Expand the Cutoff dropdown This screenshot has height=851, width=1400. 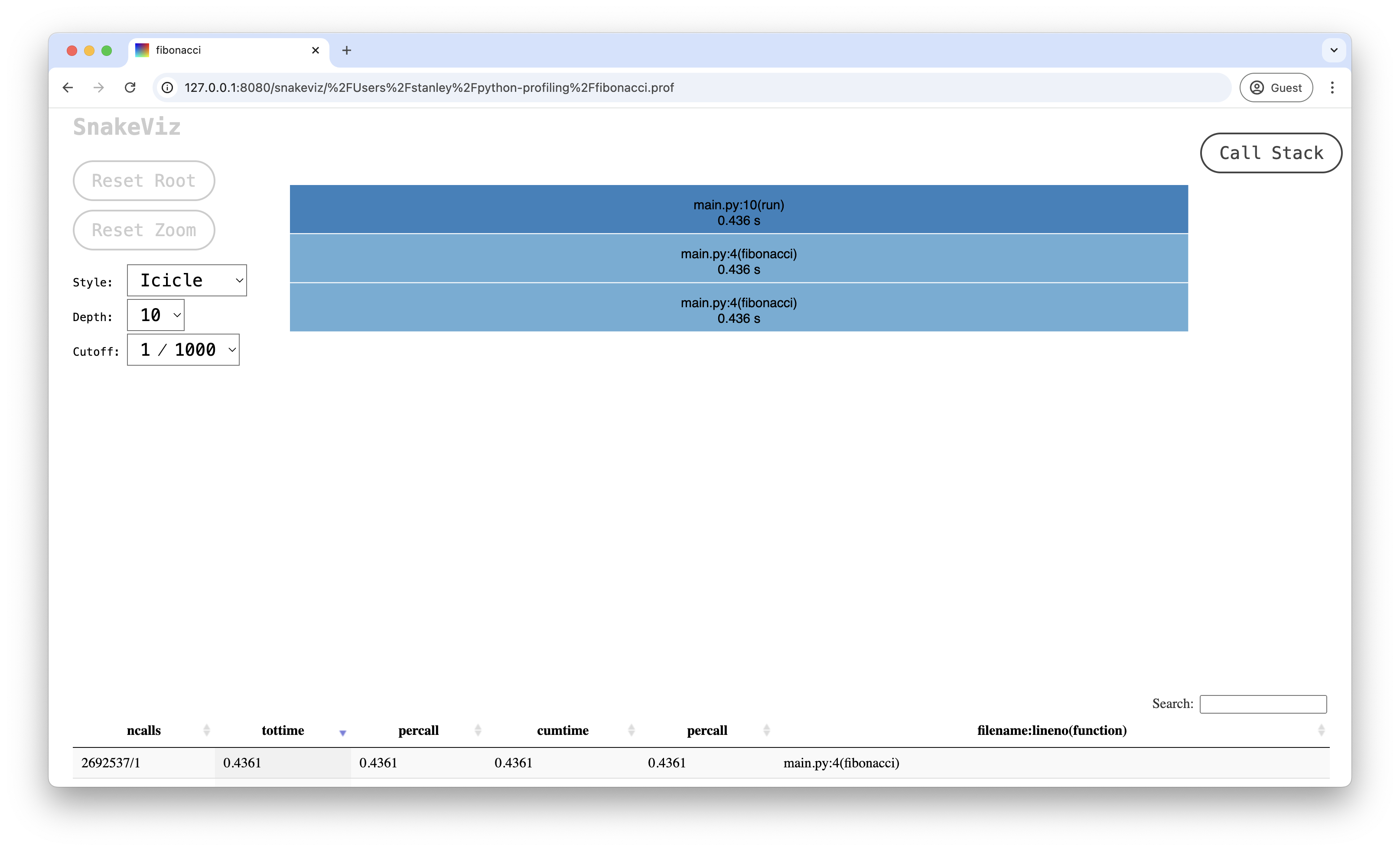[183, 349]
